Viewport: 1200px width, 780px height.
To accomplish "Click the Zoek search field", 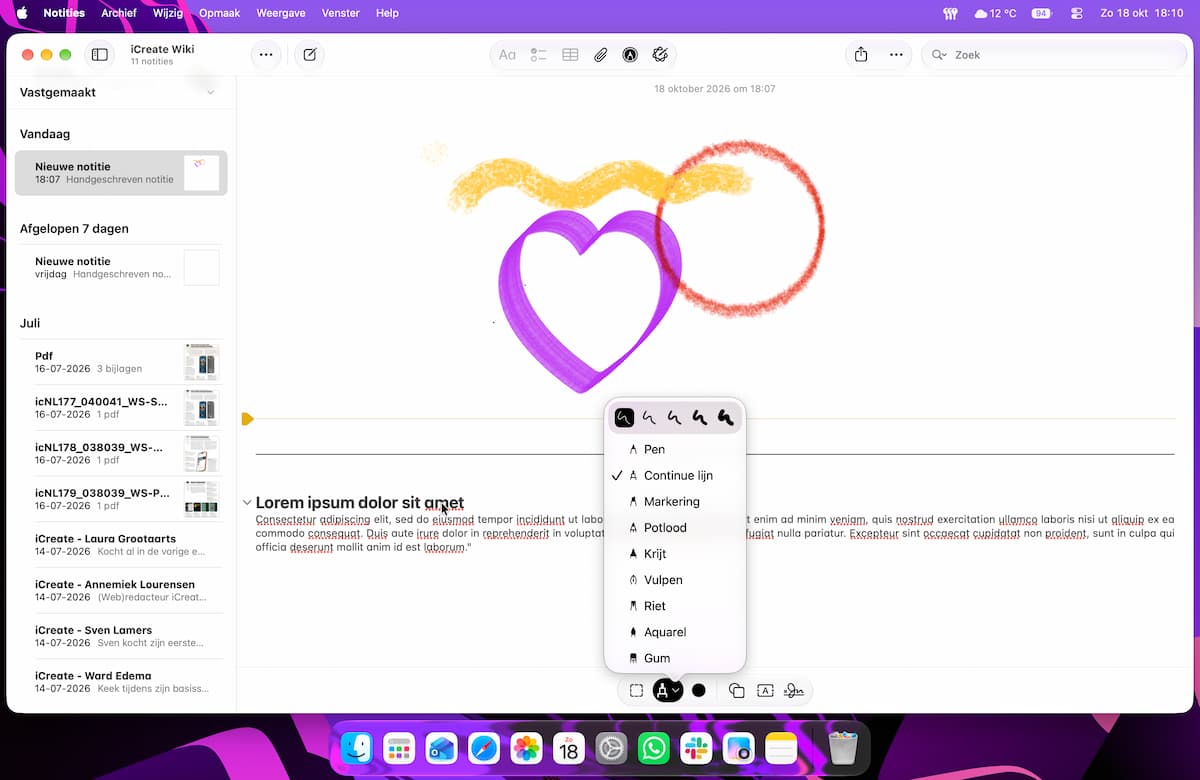I will [1054, 55].
